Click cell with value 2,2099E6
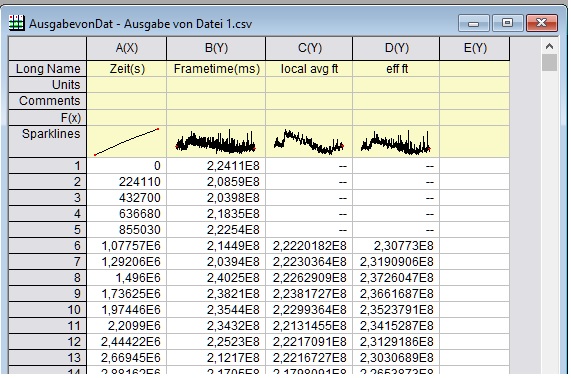571x378 pixels. [x=126, y=326]
